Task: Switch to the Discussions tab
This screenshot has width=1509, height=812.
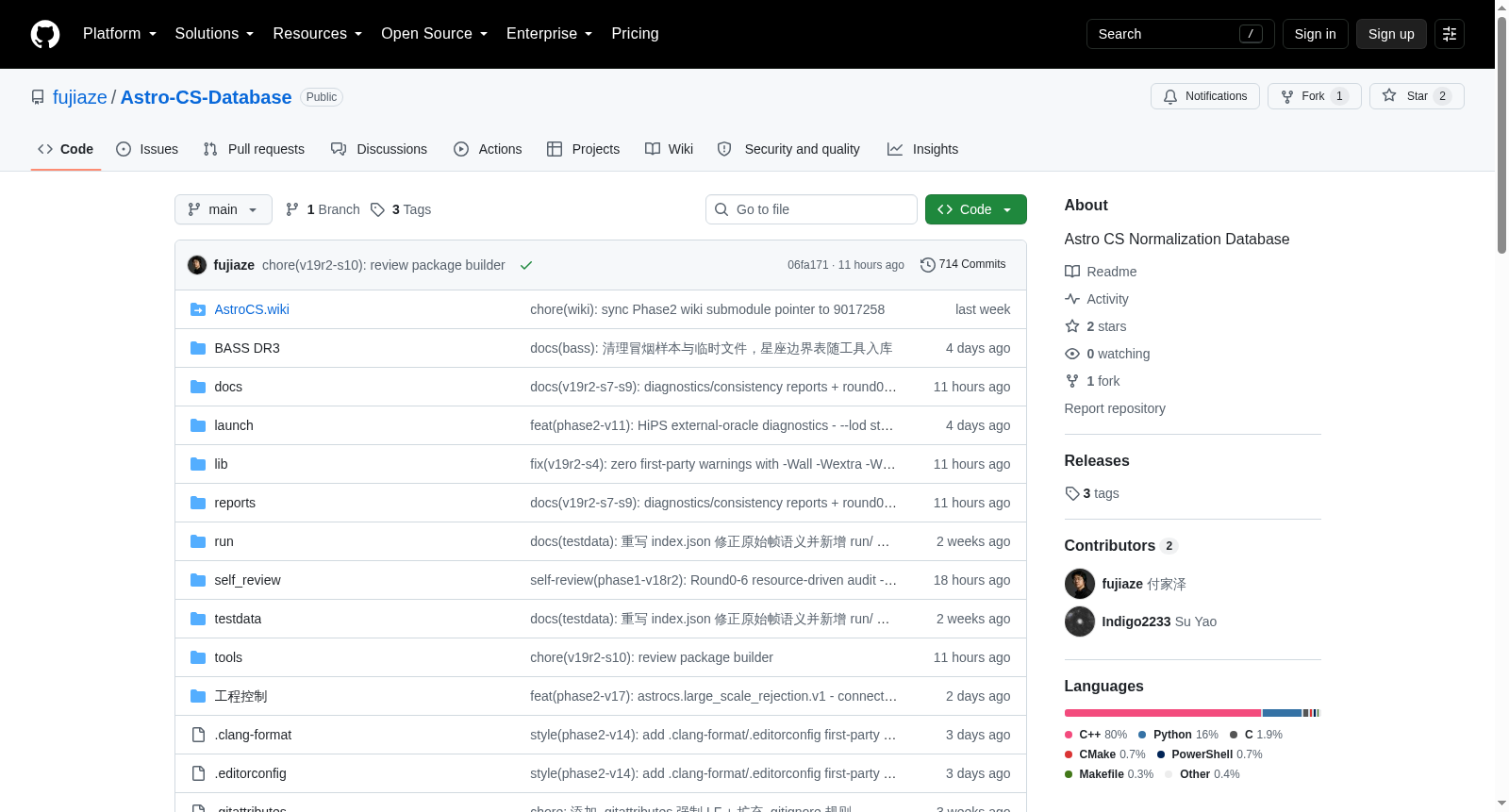Action: coord(379,149)
